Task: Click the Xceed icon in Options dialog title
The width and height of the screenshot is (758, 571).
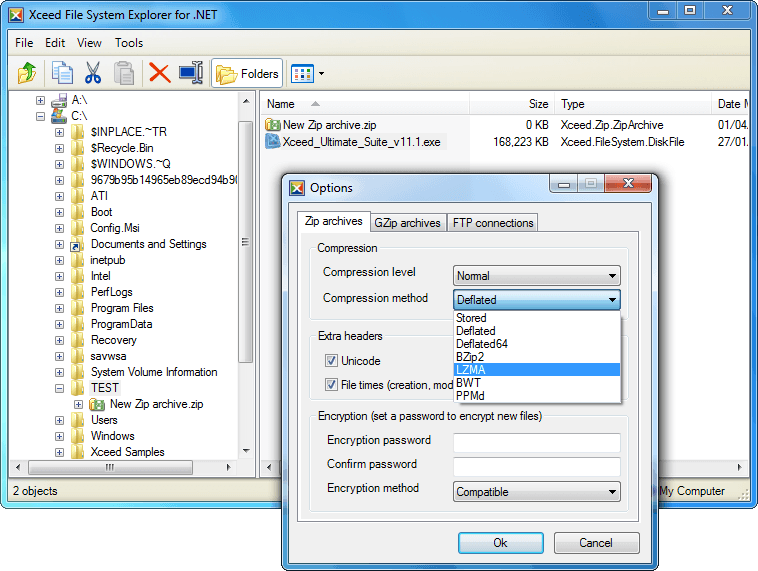Action: point(297,188)
